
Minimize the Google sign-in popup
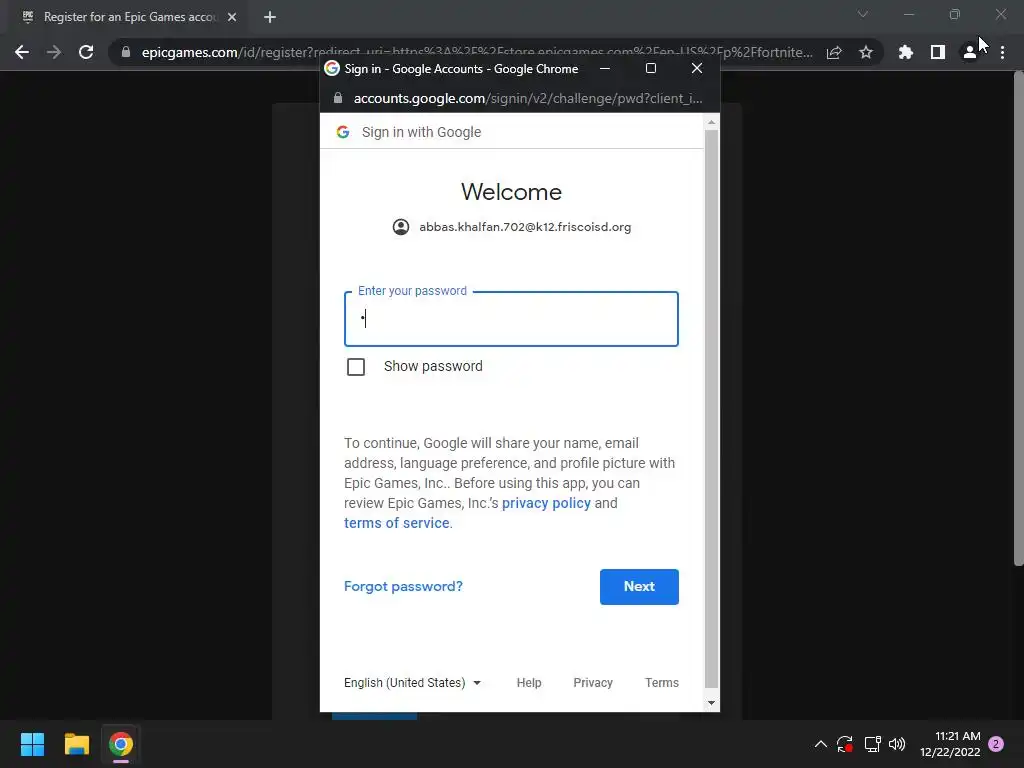coord(605,68)
